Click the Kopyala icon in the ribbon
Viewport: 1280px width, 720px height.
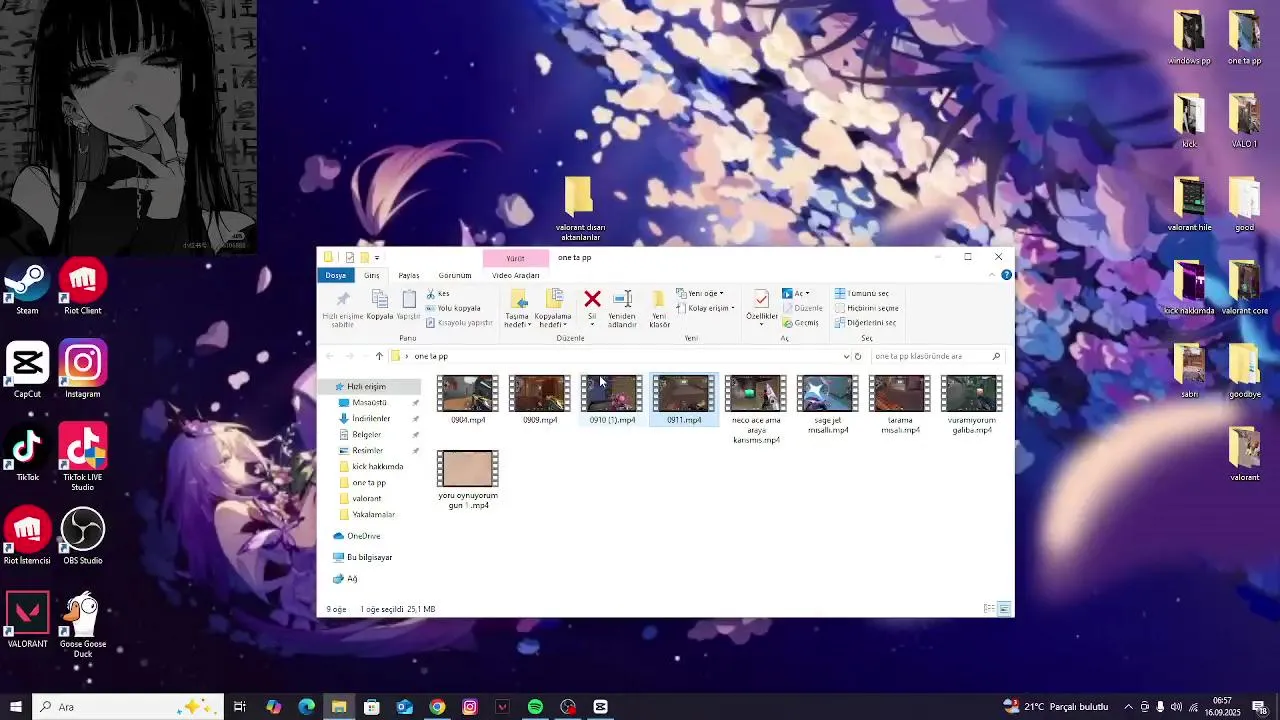coord(380,299)
